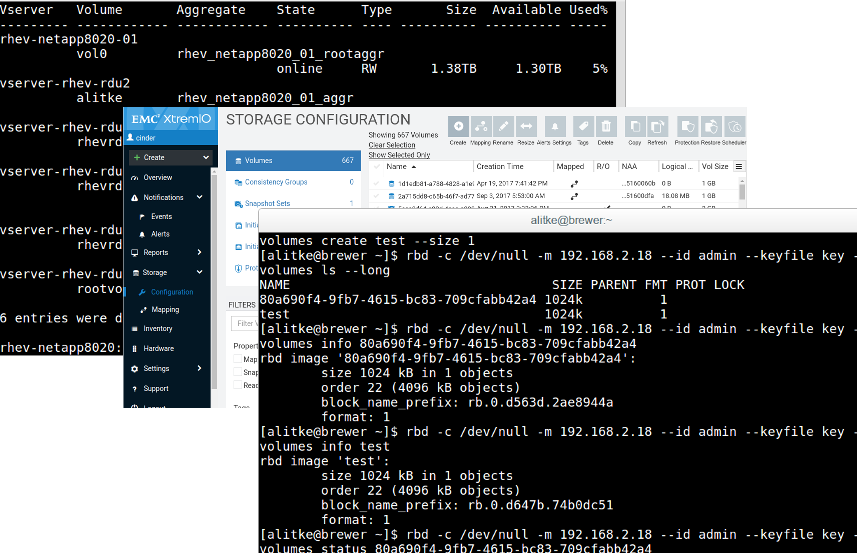Toggle the select-all checkmark in table header
The image size is (857, 553).
[x=377, y=167]
